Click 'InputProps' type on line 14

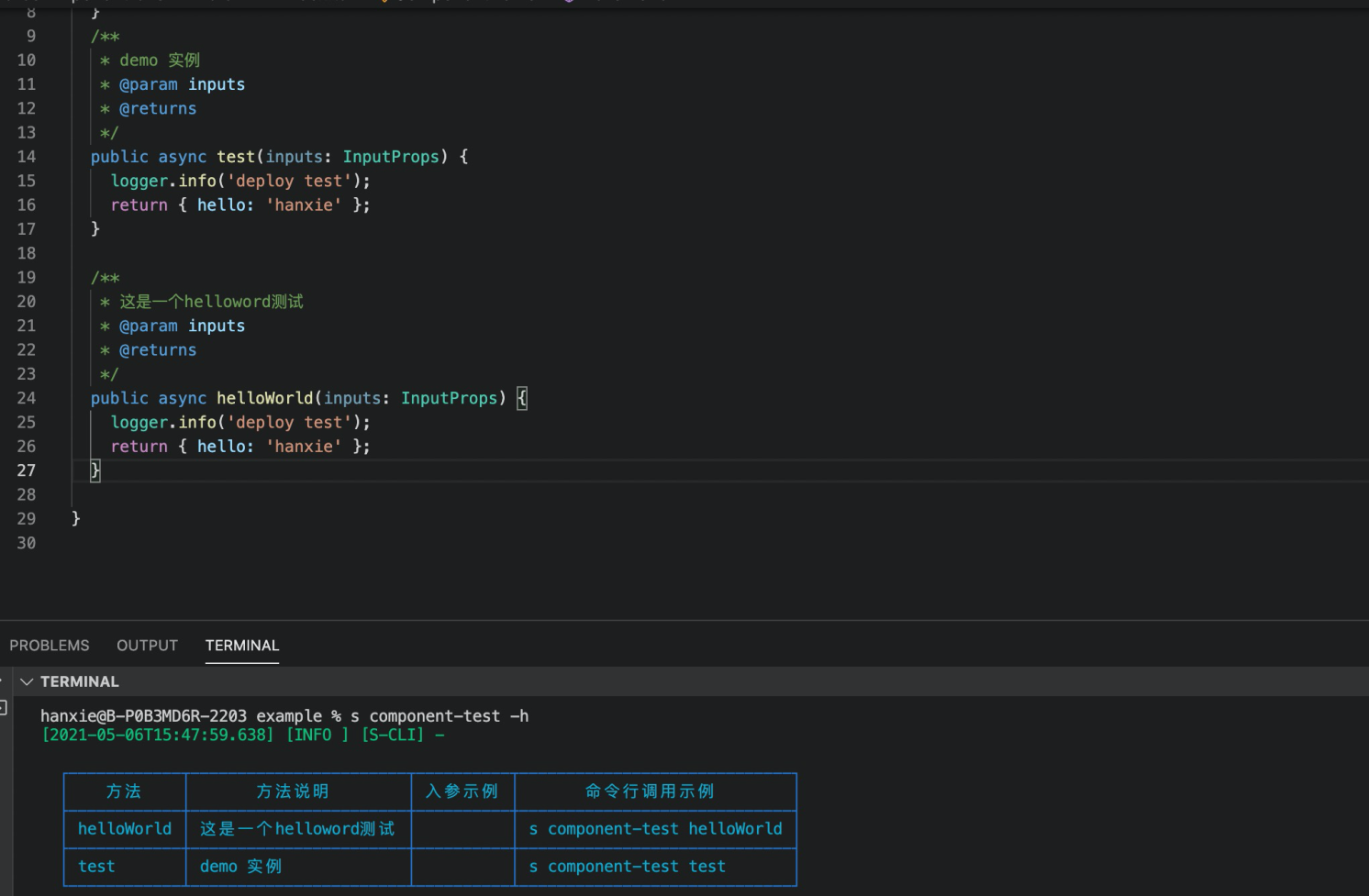pyautogui.click(x=391, y=157)
